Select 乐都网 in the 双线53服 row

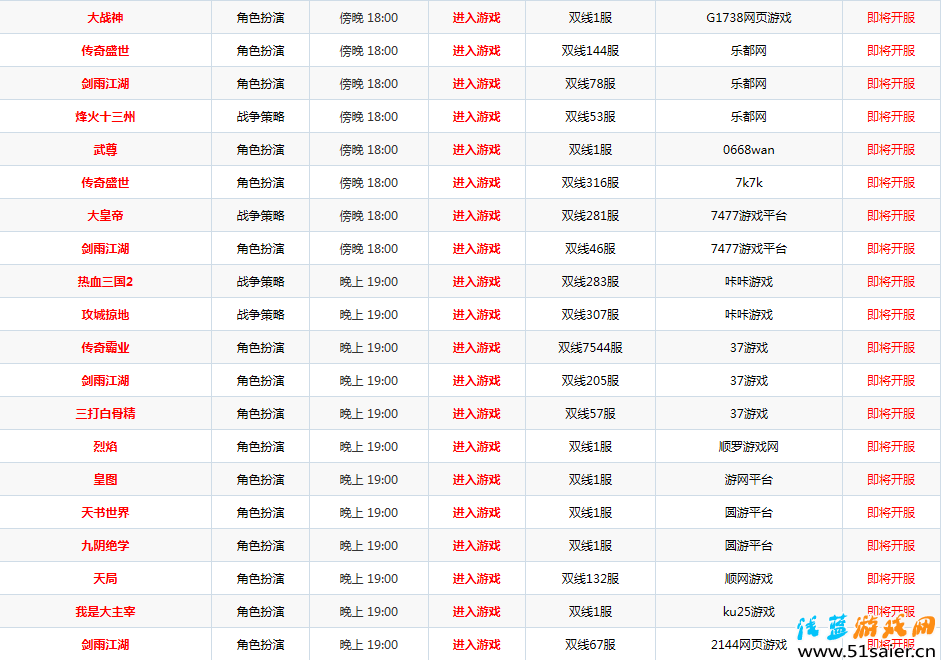749,117
